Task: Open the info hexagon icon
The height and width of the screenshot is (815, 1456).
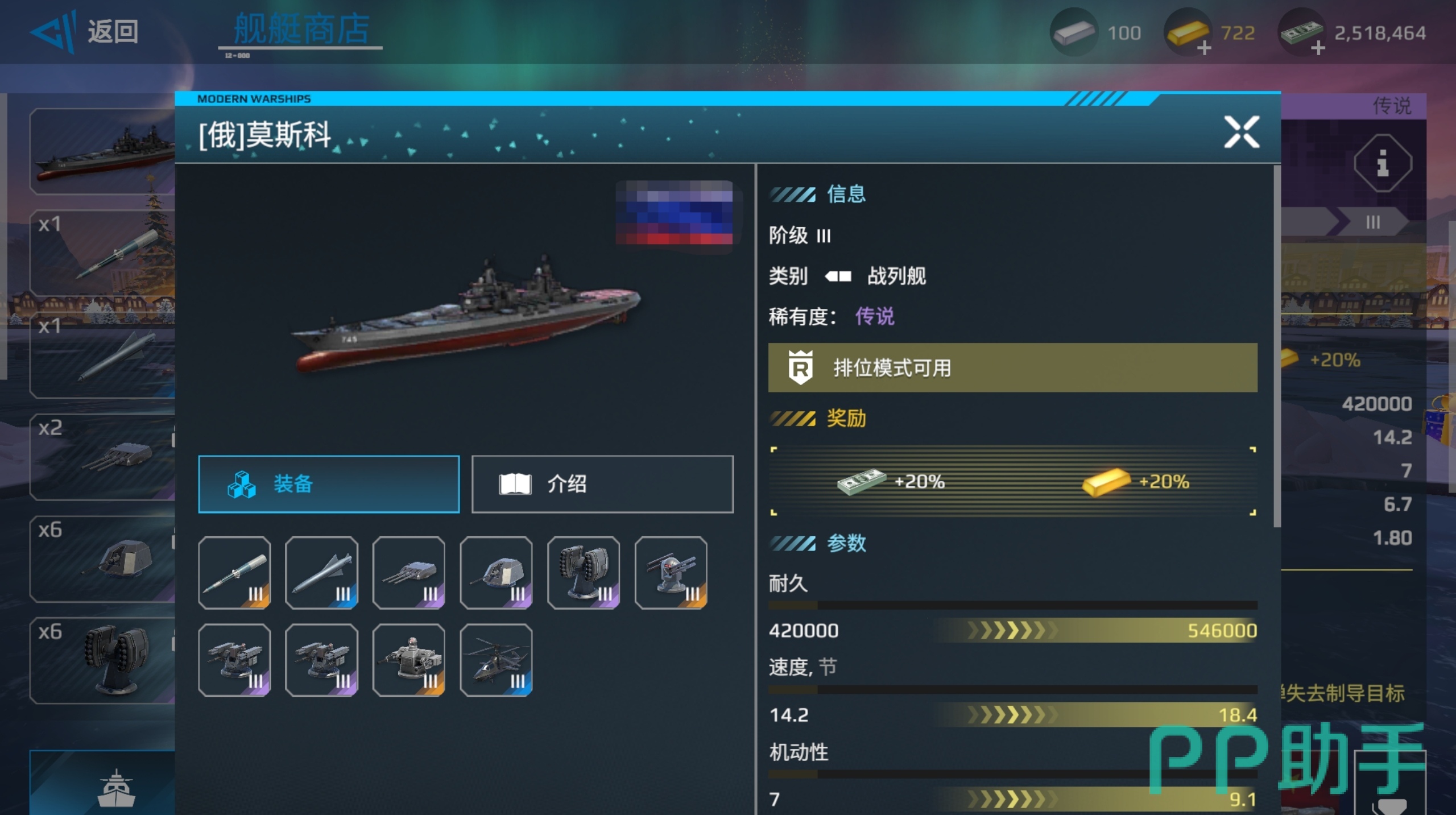Action: pos(1383,163)
